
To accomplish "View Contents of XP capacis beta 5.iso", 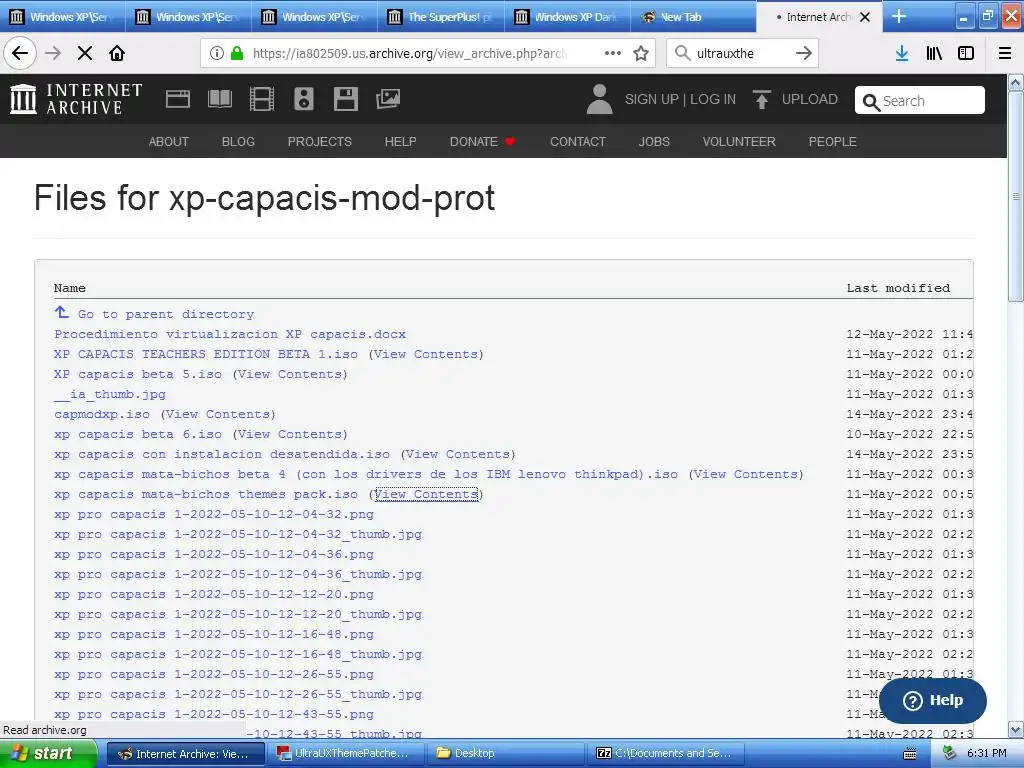I will (290, 374).
